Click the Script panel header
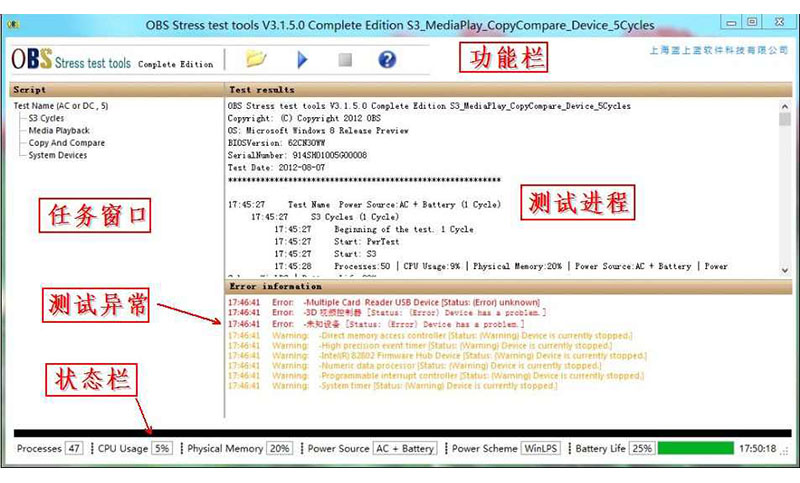The height and width of the screenshot is (483, 800). click(117, 90)
